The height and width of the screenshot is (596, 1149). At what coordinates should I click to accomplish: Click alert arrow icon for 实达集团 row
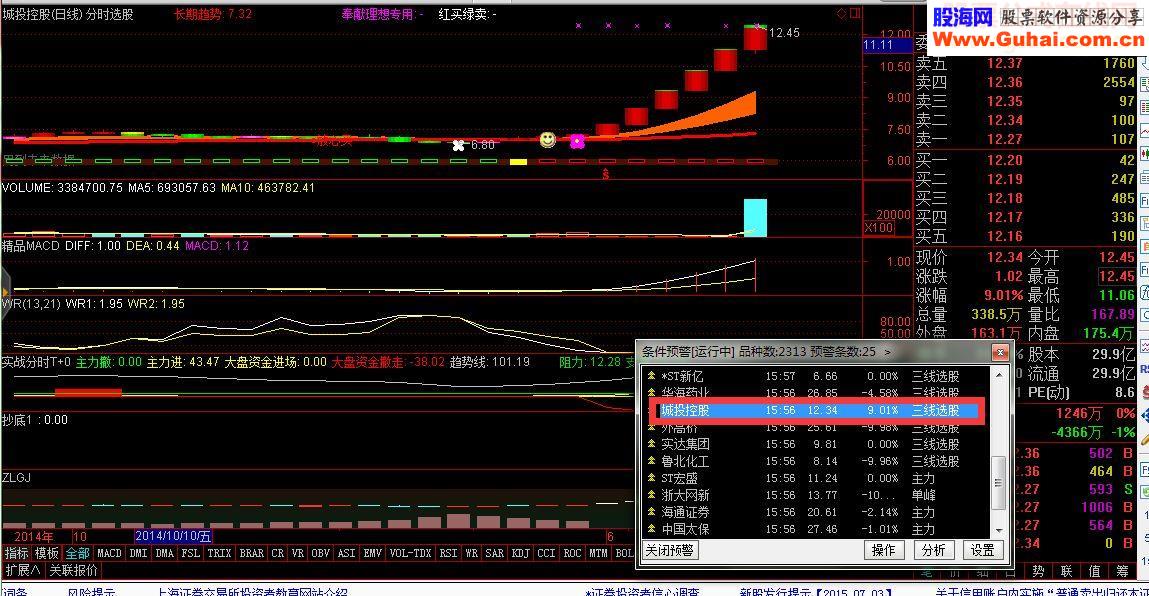(x=651, y=444)
